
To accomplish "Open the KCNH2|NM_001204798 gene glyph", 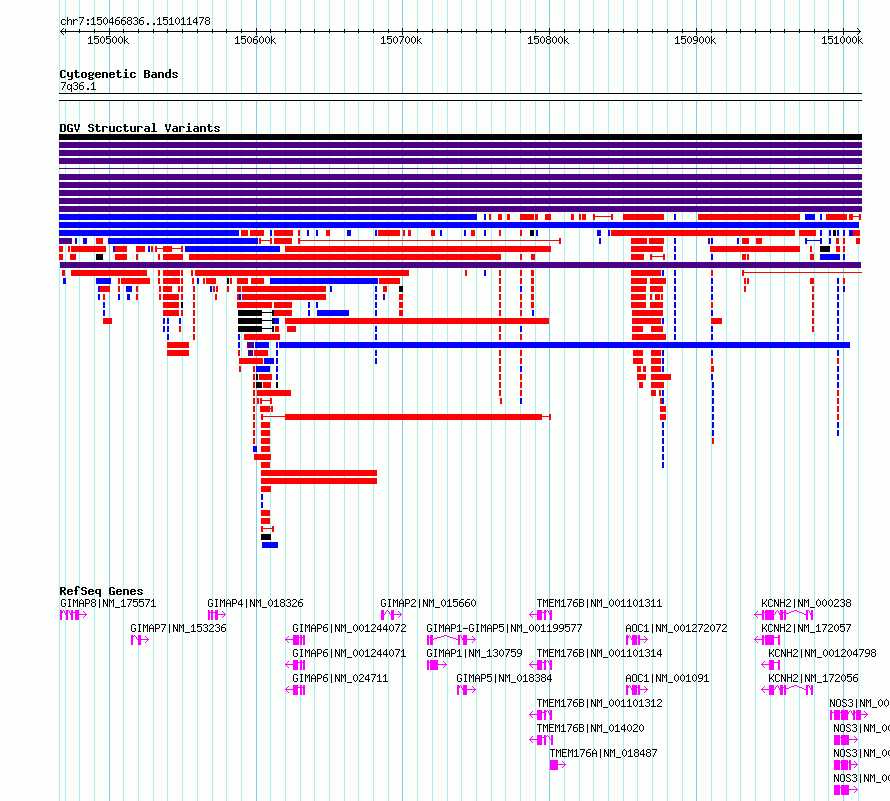I will click(771, 665).
